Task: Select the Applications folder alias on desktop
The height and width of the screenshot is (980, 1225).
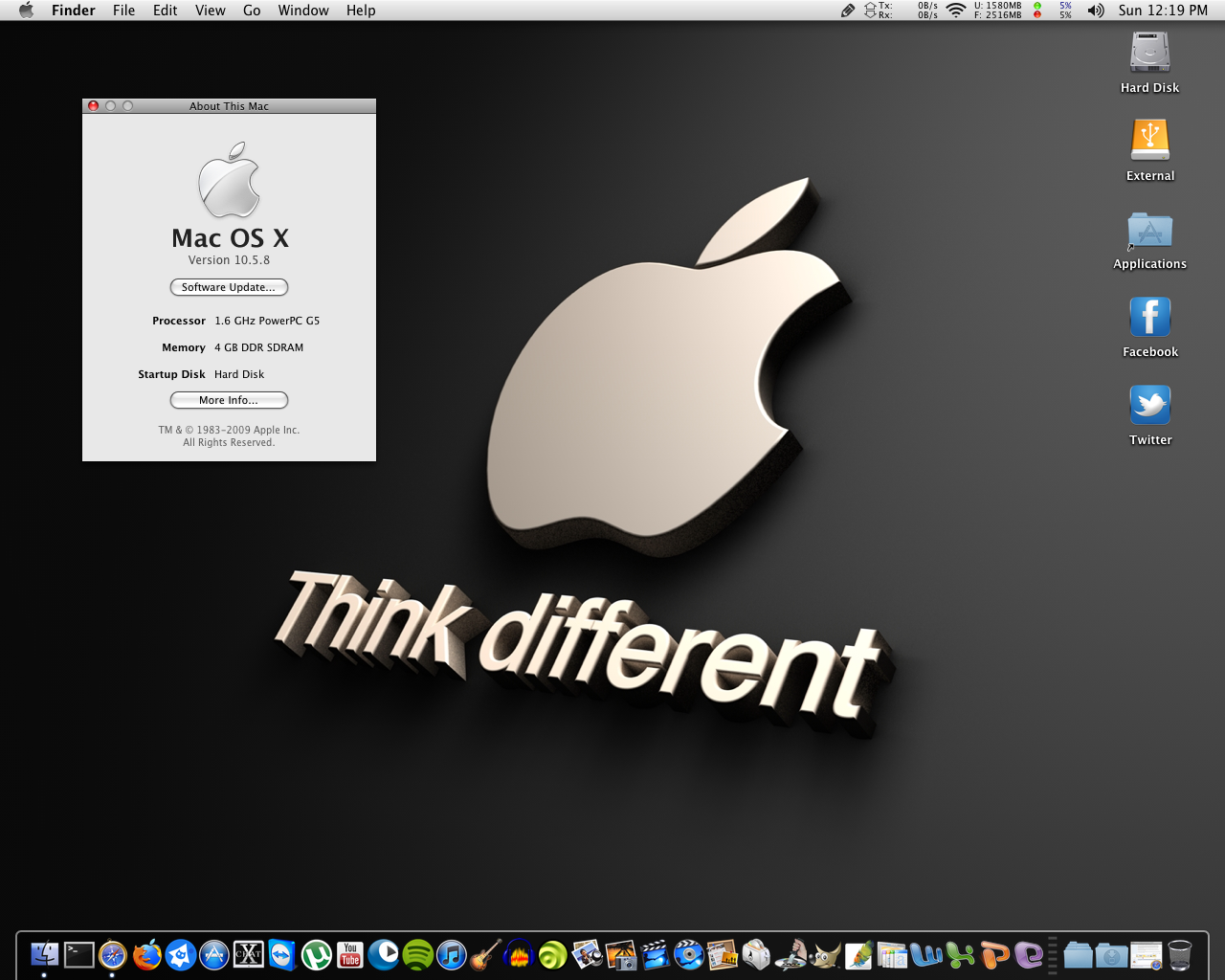Action: click(1150, 231)
